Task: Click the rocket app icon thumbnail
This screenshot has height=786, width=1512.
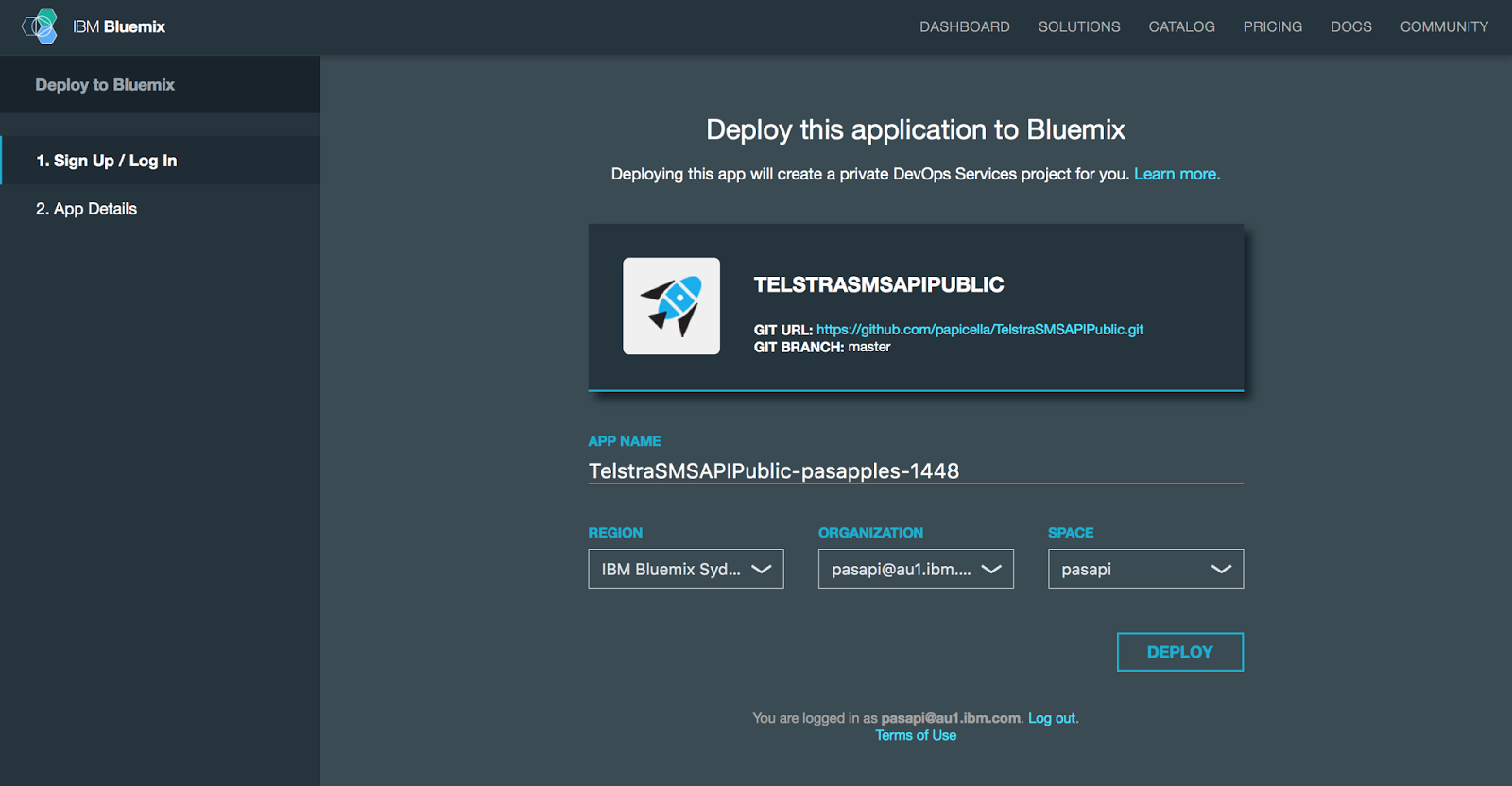Action: coord(671,306)
